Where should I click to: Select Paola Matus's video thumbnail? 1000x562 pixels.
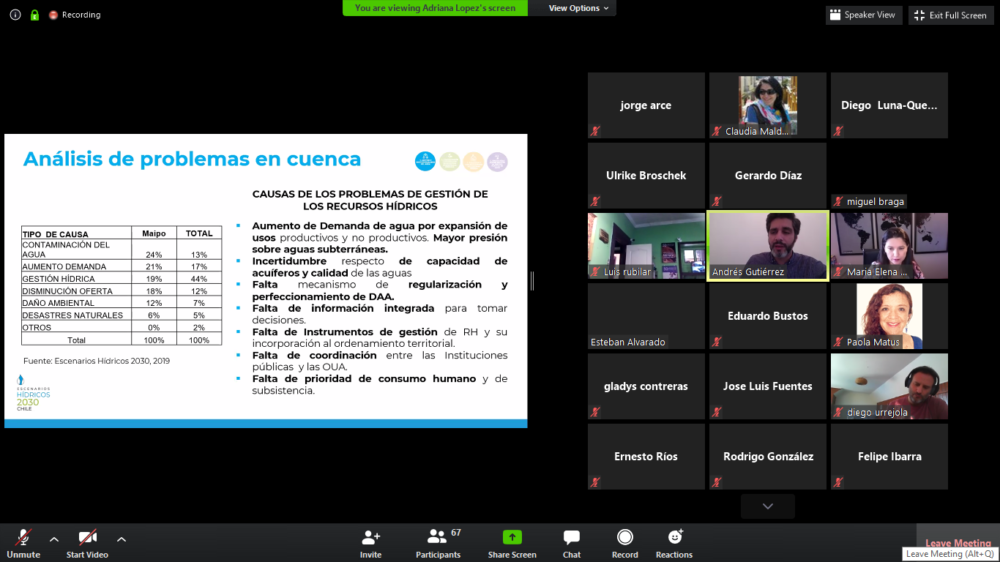click(889, 315)
